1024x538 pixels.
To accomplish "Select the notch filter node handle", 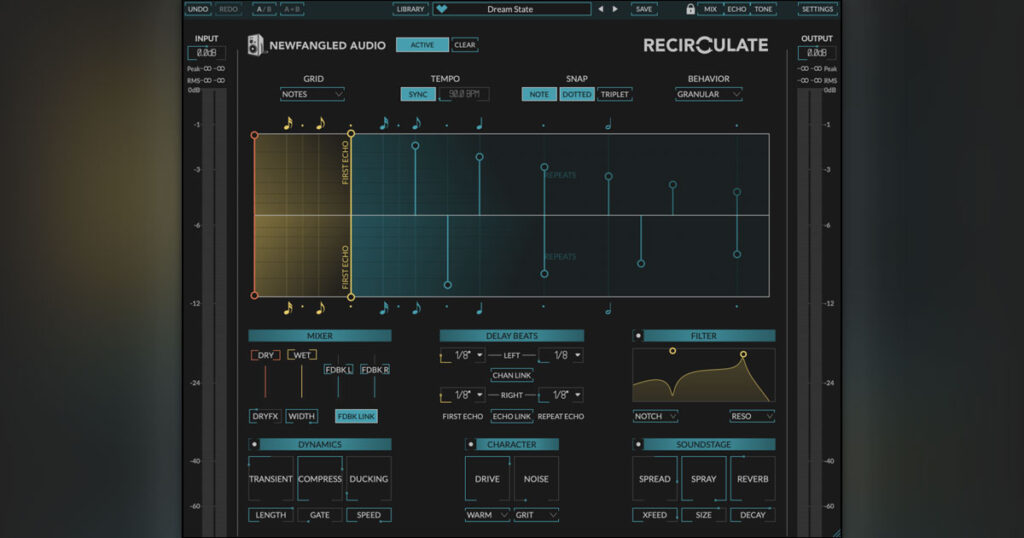I will (x=673, y=351).
